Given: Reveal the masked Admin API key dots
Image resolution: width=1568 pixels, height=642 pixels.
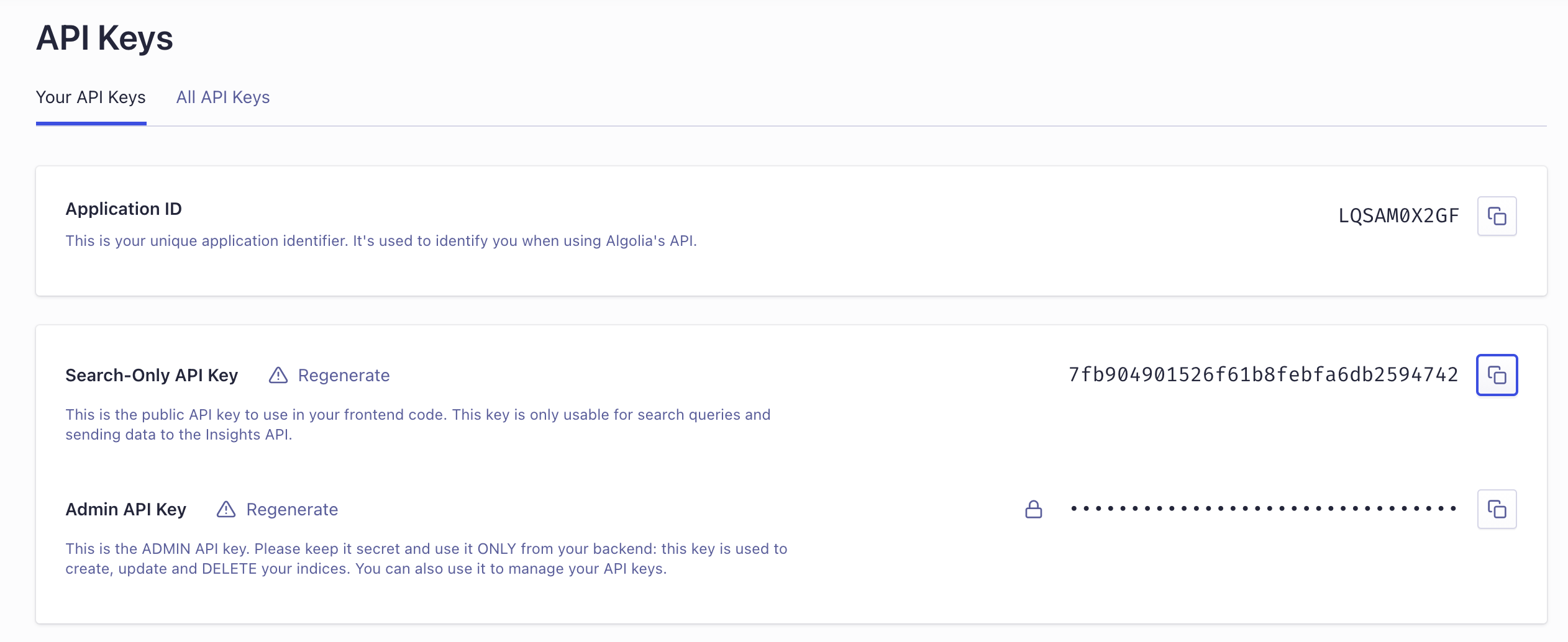Looking at the screenshot, I should 1263,509.
